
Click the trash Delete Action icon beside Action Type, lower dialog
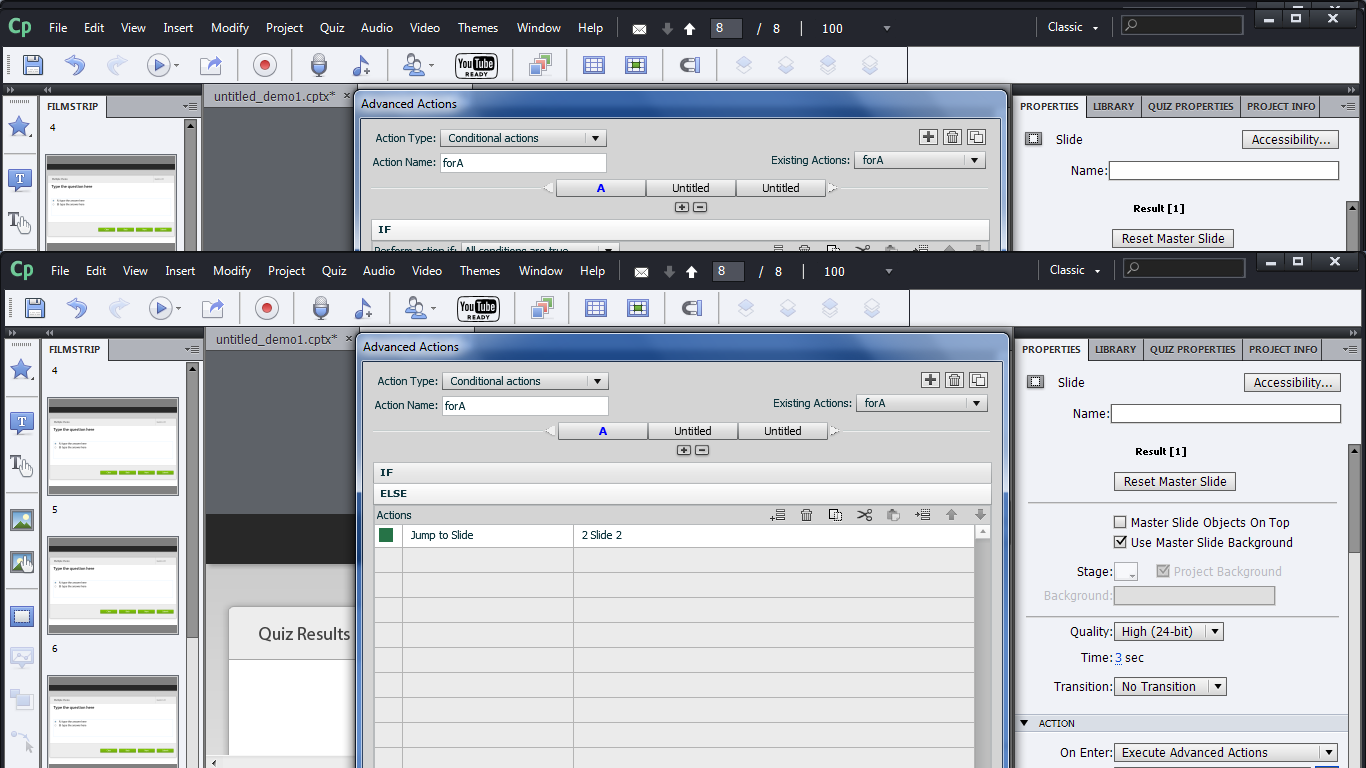[x=955, y=380]
